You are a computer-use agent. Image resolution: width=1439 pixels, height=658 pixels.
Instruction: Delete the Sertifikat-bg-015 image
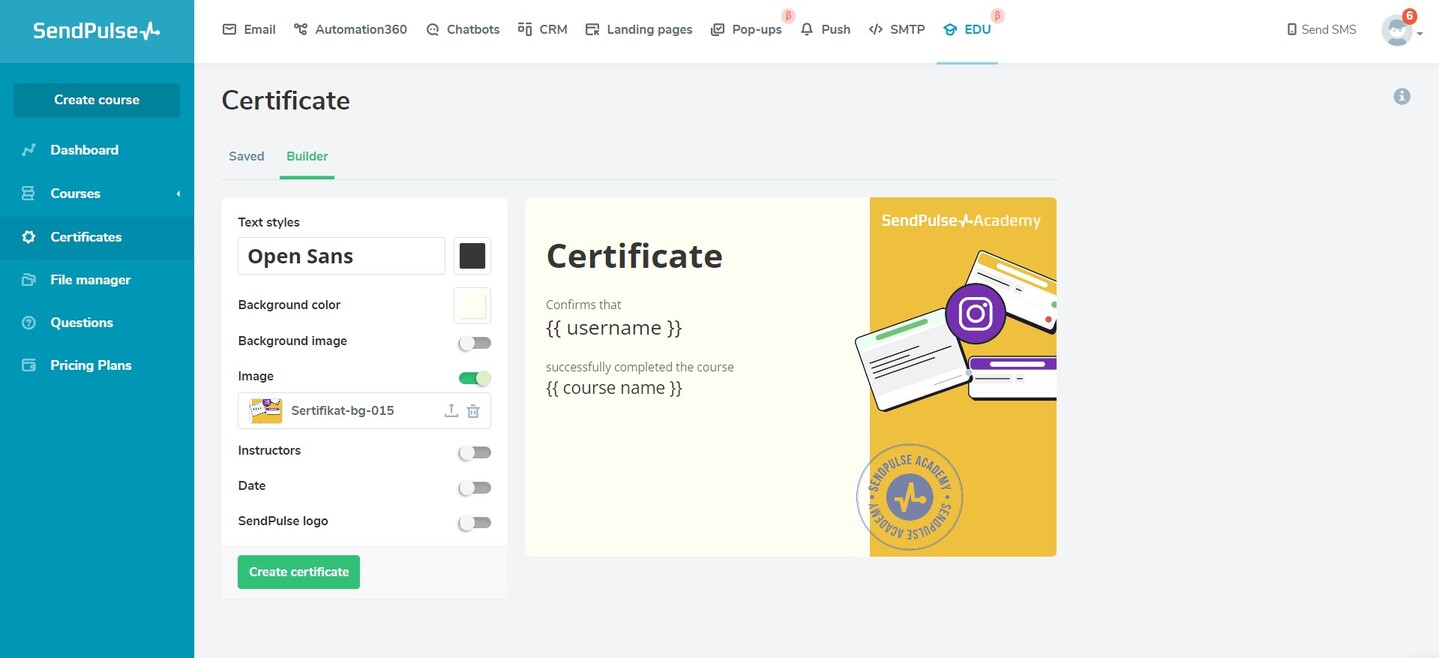click(x=473, y=410)
